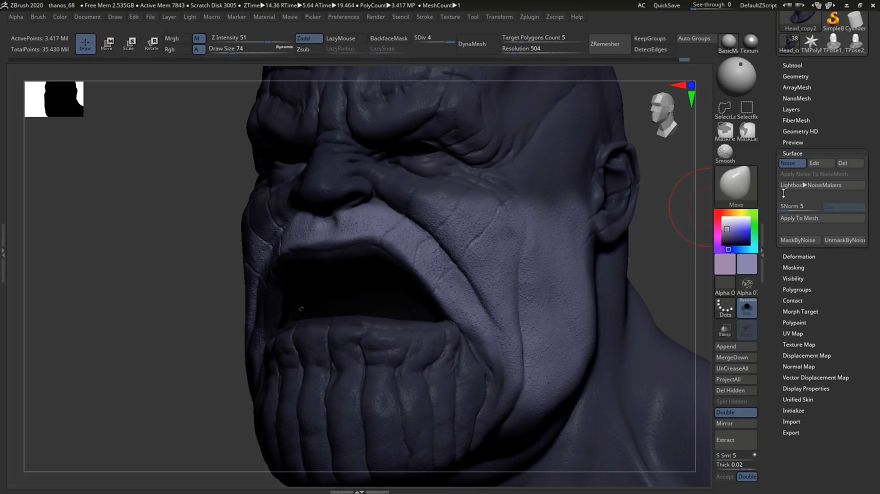880x494 pixels.
Task: Select the Move gizmo icon
Action: [x=107, y=44]
